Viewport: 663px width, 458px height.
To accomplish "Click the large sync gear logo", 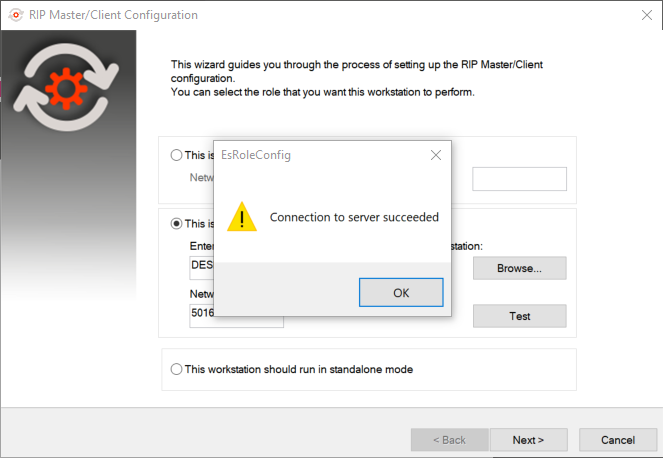I will pos(66,88).
